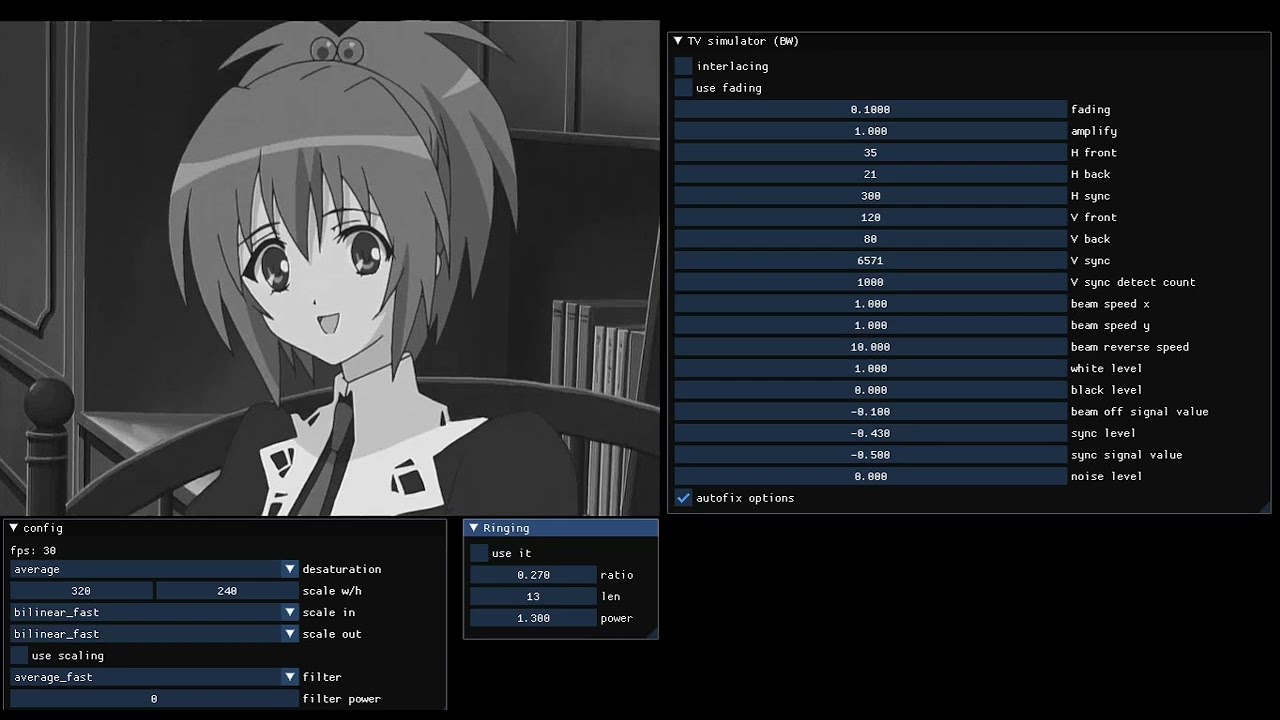Click the scale height field 240

(x=227, y=591)
